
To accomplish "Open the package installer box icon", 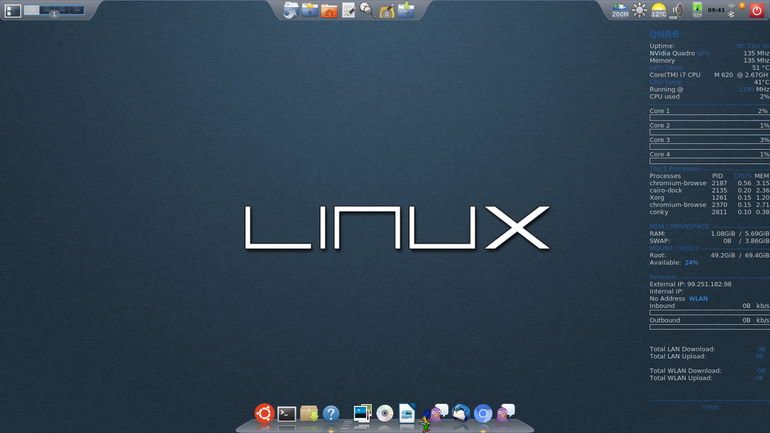I will pyautogui.click(x=309, y=413).
